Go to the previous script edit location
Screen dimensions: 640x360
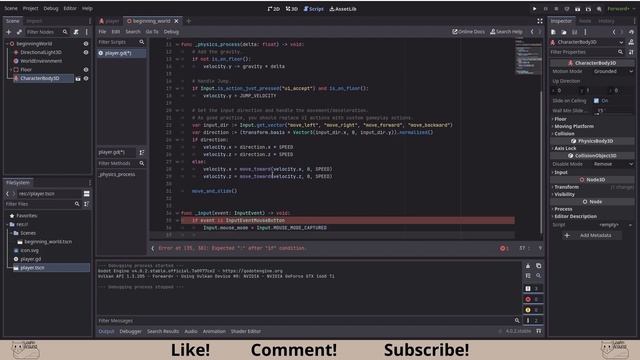(x=532, y=31)
